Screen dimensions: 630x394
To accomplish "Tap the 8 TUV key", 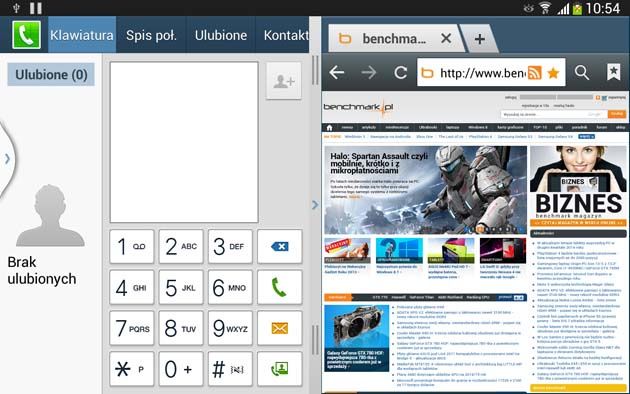I will click(x=181, y=328).
